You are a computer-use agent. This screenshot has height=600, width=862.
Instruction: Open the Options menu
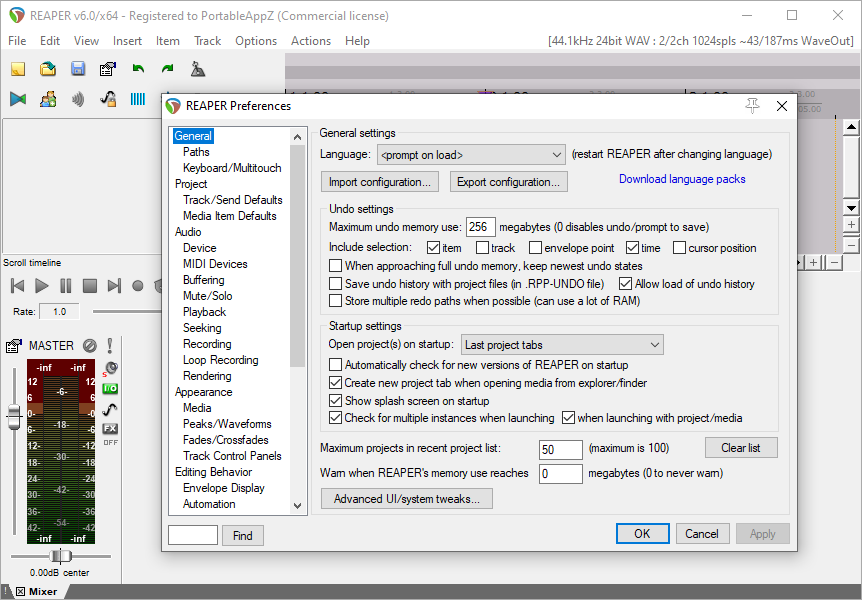[256, 41]
